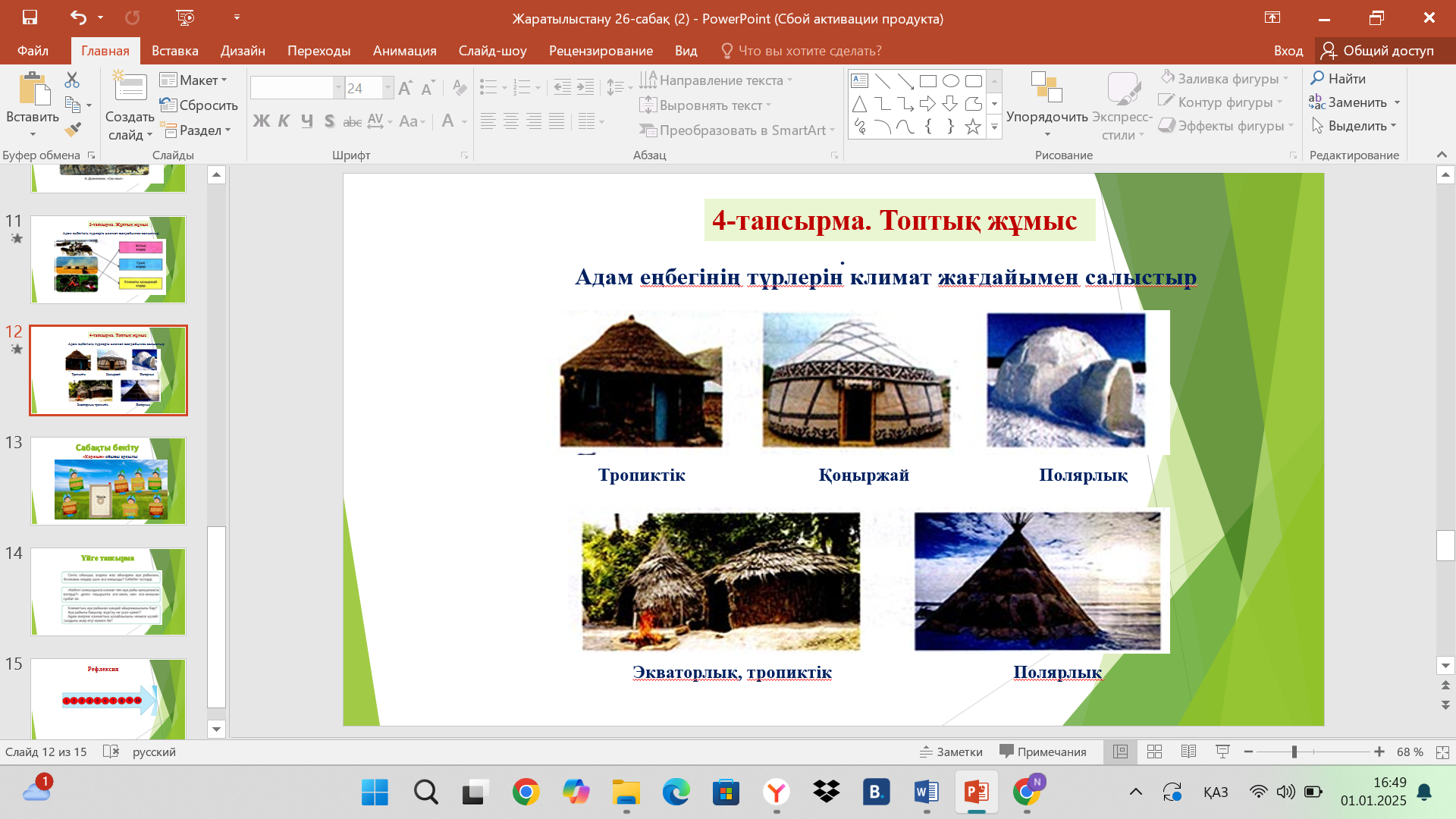
Task: Click the Save icon in title bar
Action: click(30, 17)
